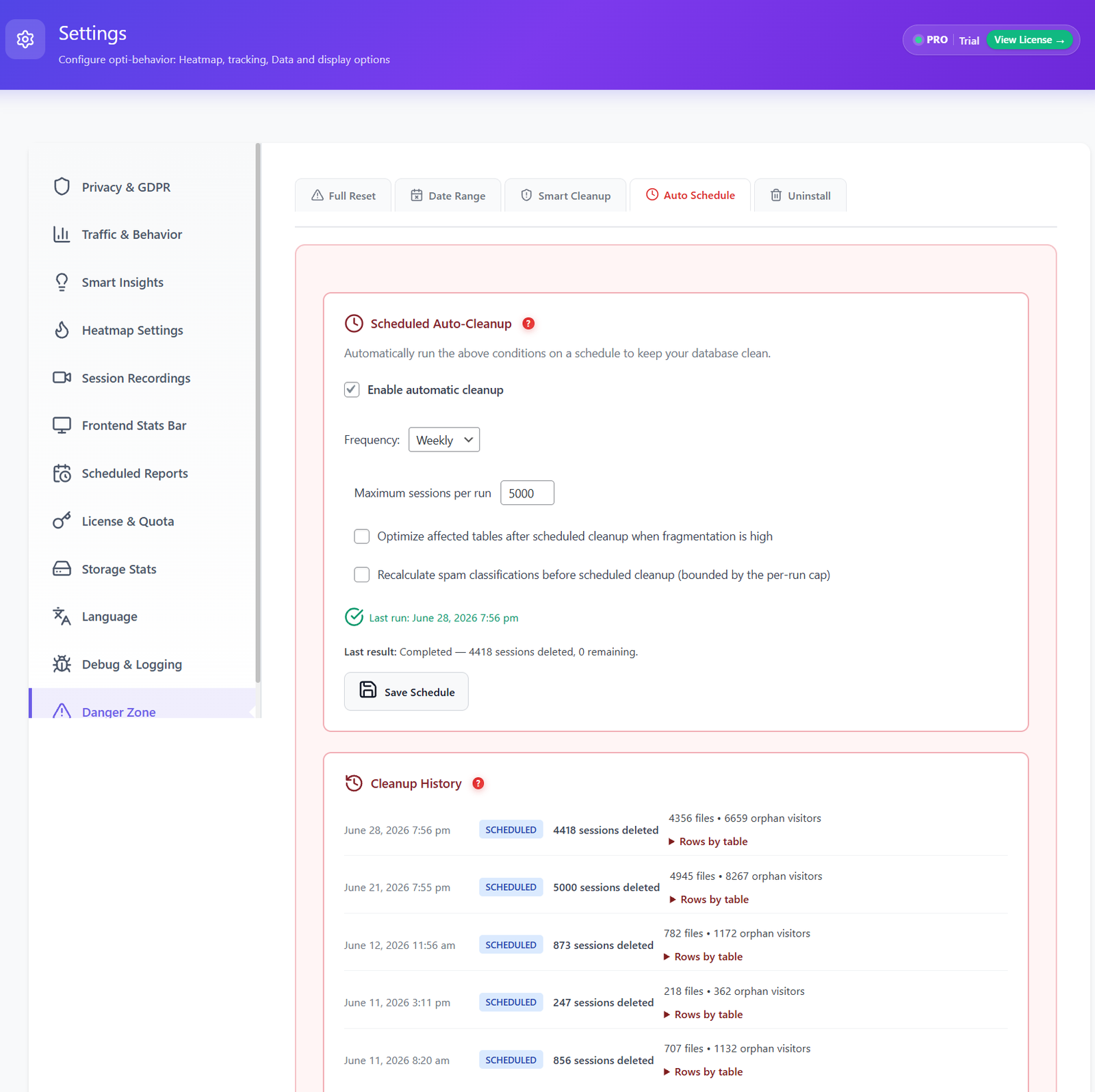This screenshot has width=1095, height=1092.
Task: Open Privacy & GDPR shield icon section
Action: coord(62,187)
